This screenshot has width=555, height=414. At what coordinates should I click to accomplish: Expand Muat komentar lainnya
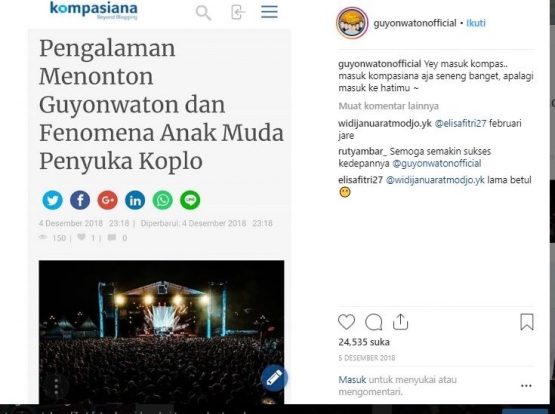tap(389, 106)
